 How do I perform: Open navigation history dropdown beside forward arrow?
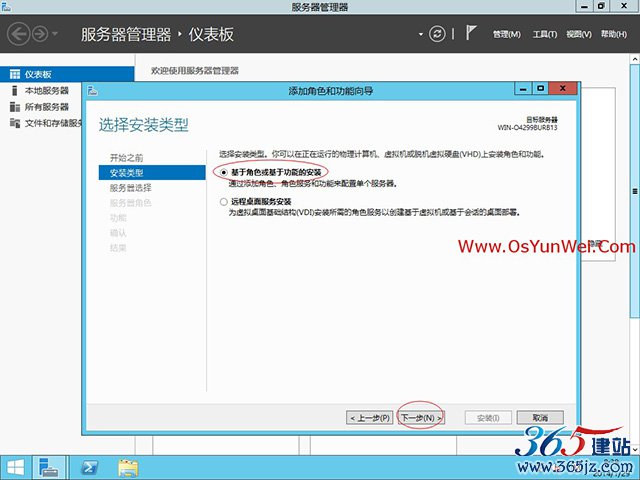[55, 34]
